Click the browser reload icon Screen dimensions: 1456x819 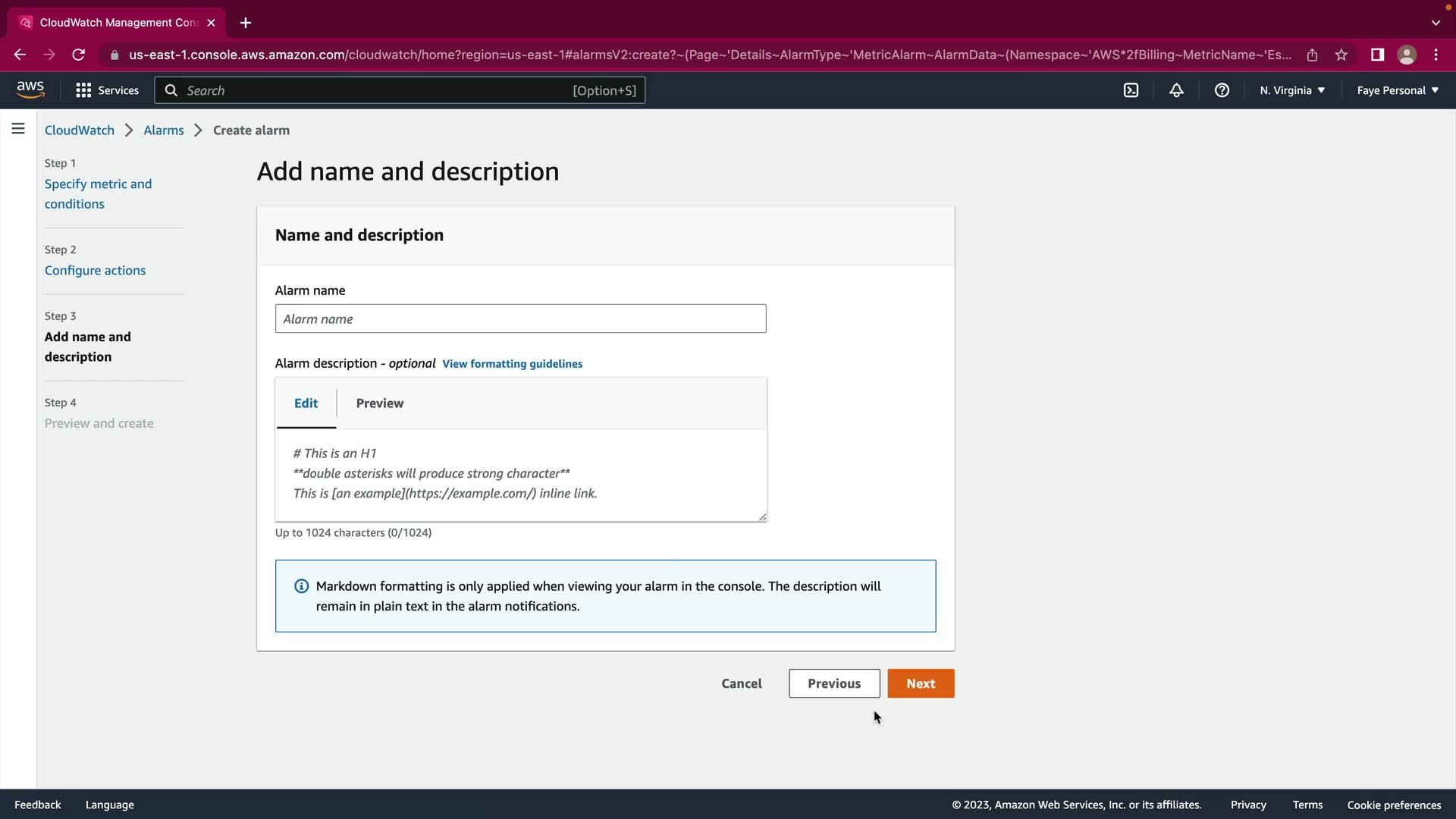[x=78, y=55]
